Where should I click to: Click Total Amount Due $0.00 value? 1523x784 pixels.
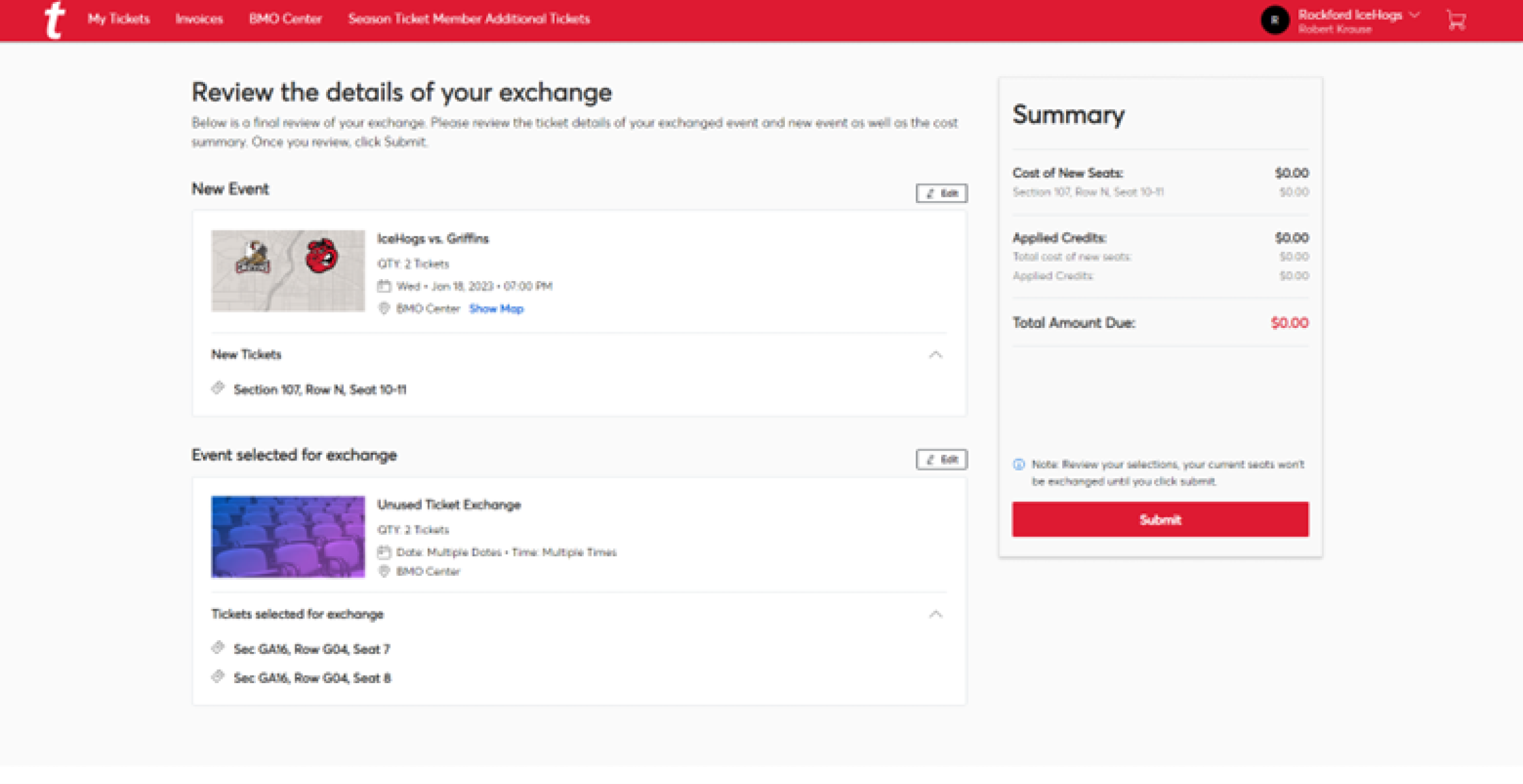point(1289,323)
